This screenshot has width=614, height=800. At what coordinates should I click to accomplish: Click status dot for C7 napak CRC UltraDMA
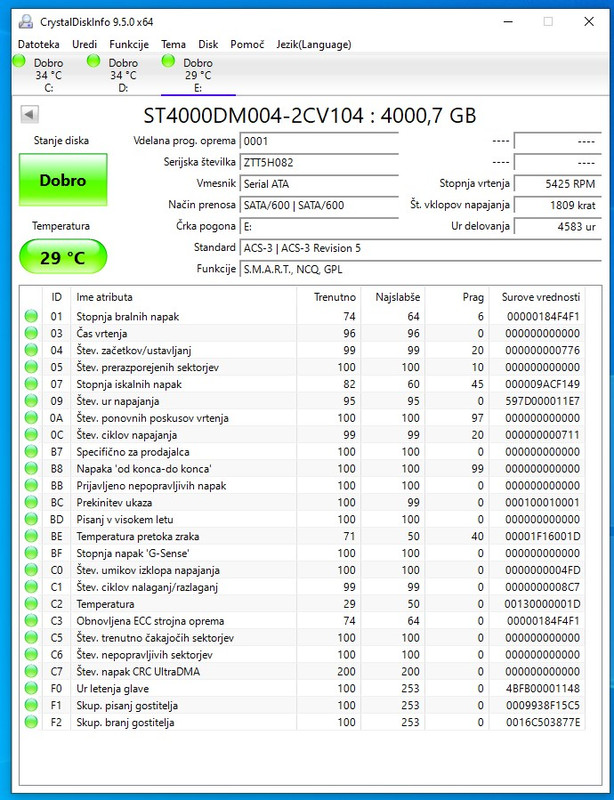click(31, 671)
